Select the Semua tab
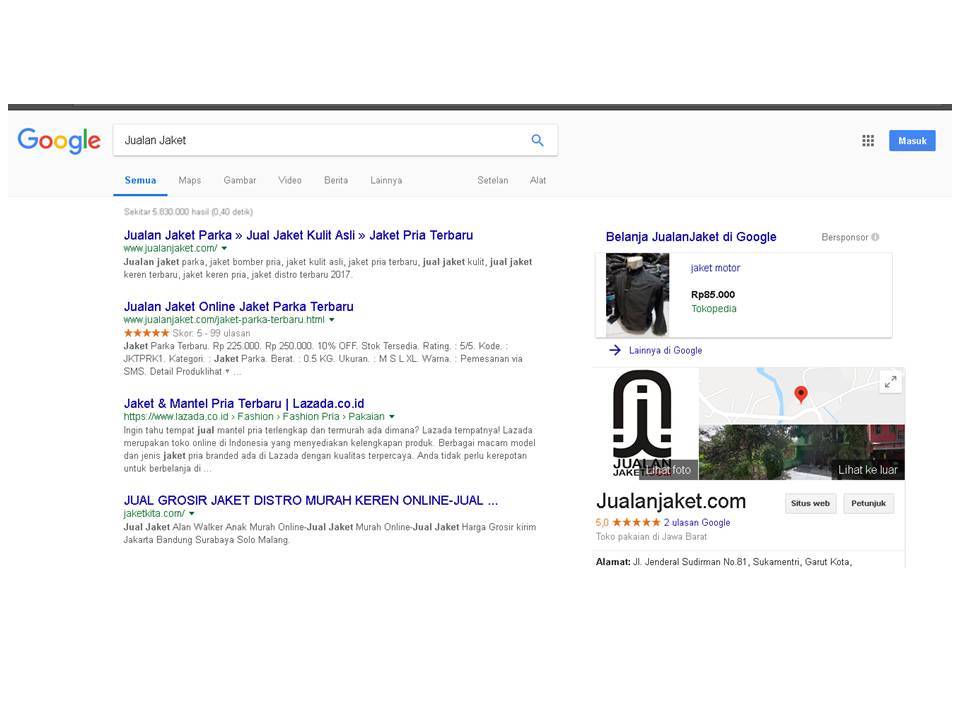 (x=140, y=180)
